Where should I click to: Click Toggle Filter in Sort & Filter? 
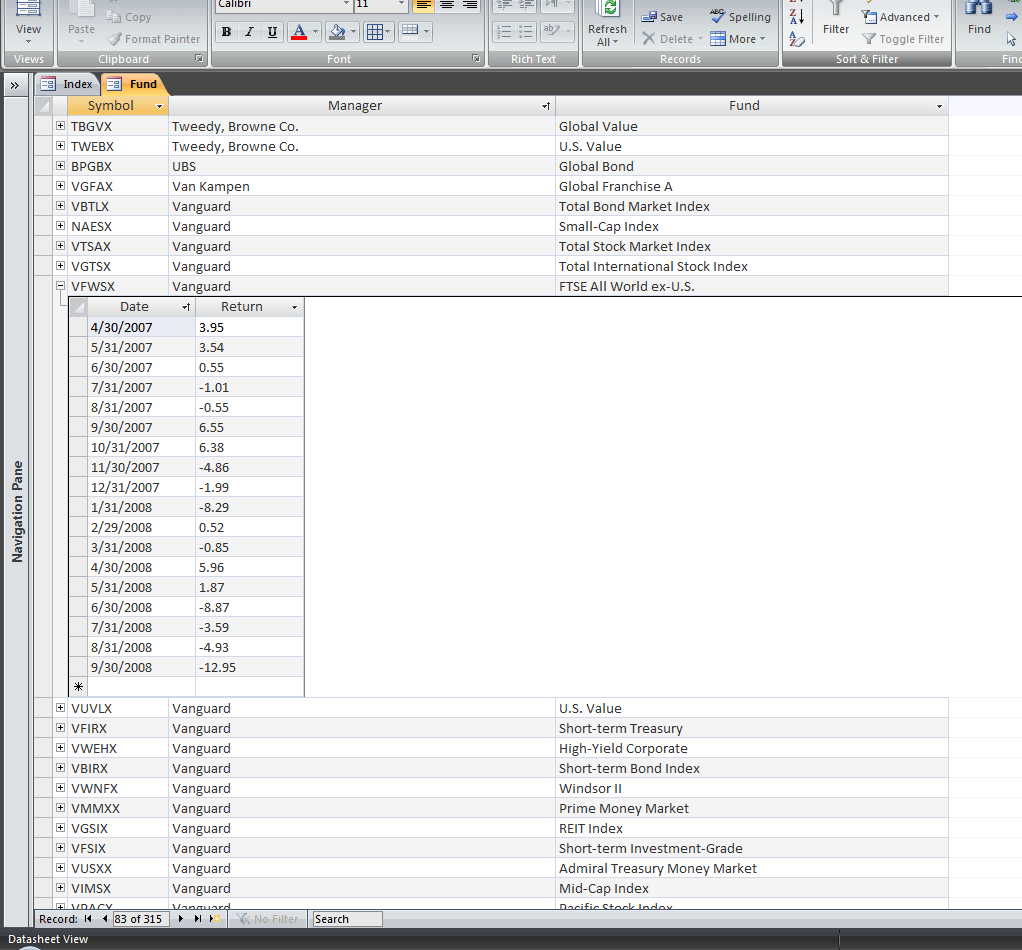coord(903,39)
